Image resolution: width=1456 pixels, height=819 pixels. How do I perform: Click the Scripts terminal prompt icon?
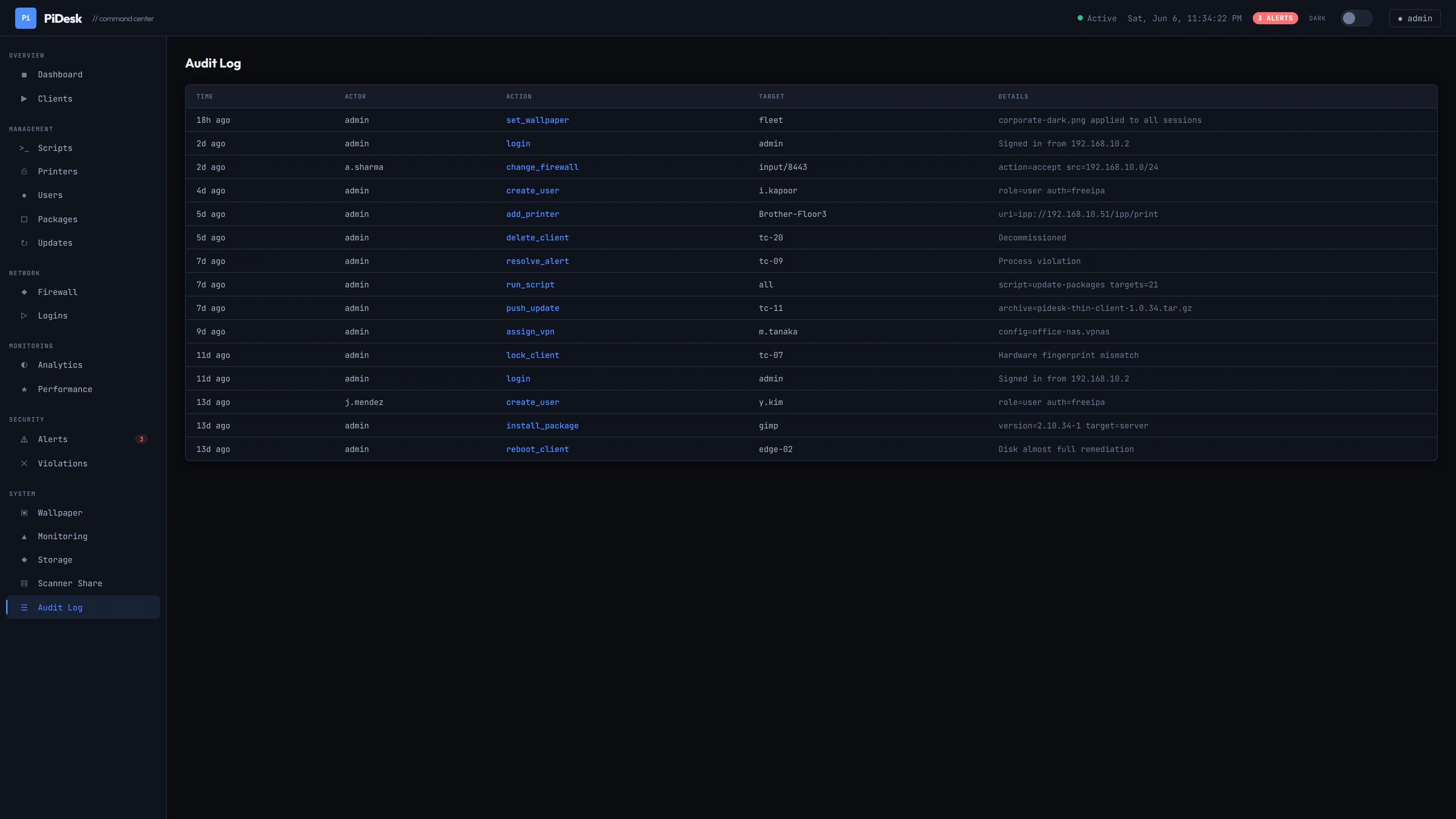24,148
